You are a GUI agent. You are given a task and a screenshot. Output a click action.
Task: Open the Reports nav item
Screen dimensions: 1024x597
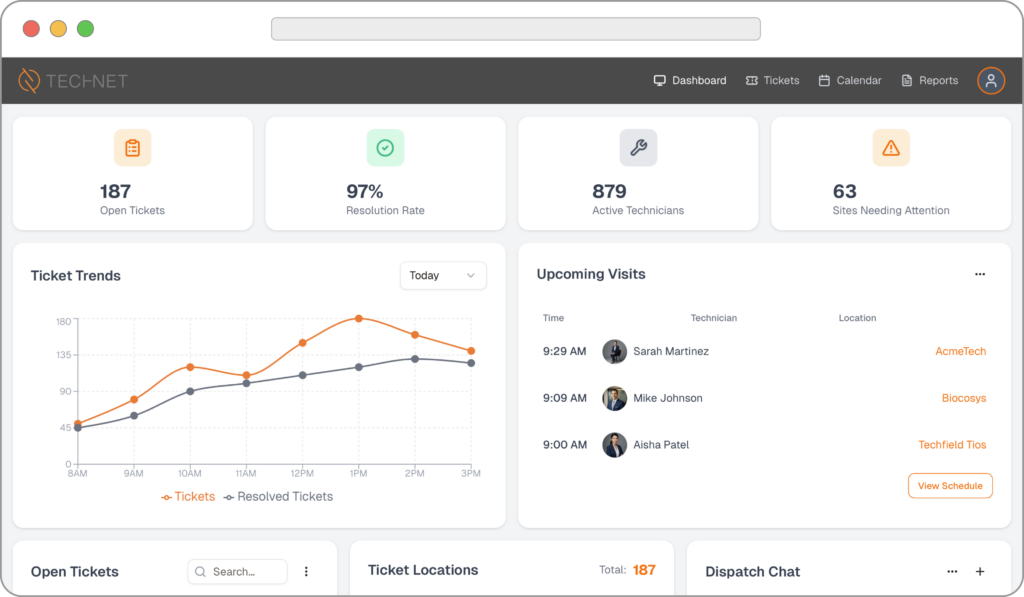pyautogui.click(x=929, y=81)
